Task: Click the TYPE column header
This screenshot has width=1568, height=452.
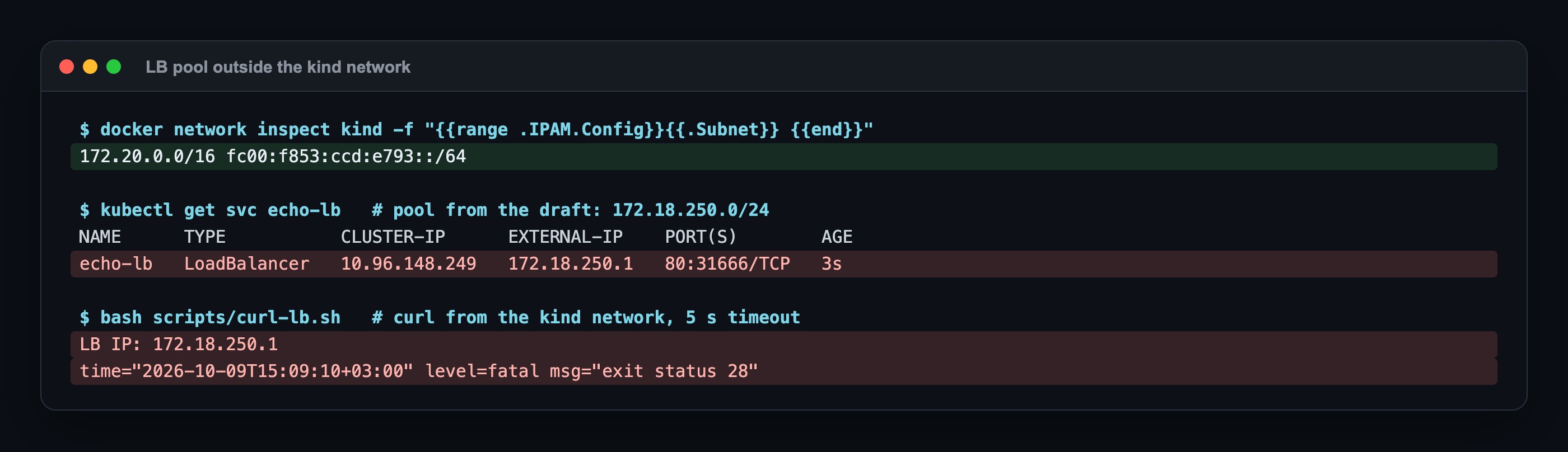Action: [204, 237]
